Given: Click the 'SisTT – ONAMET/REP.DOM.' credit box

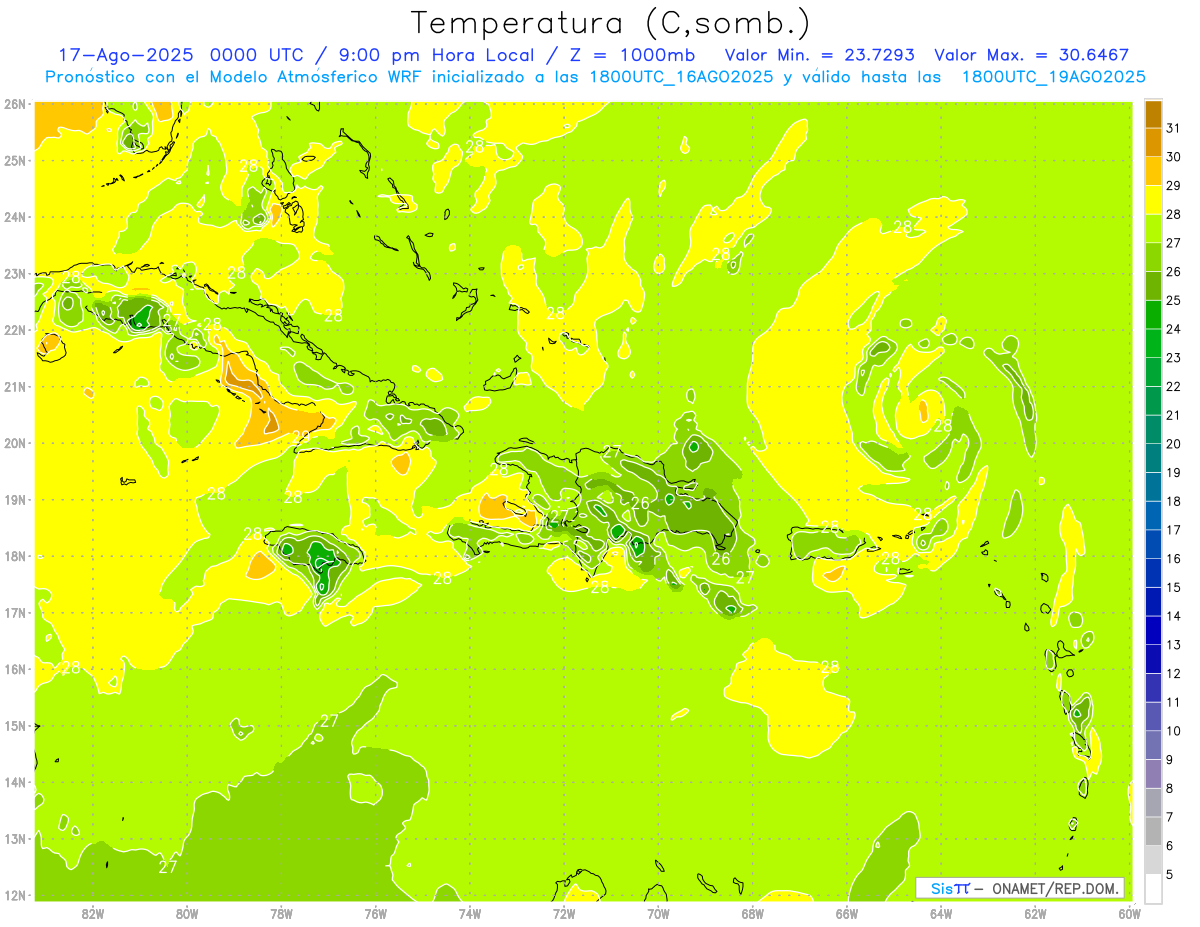Looking at the screenshot, I should pyautogui.click(x=1020, y=888).
